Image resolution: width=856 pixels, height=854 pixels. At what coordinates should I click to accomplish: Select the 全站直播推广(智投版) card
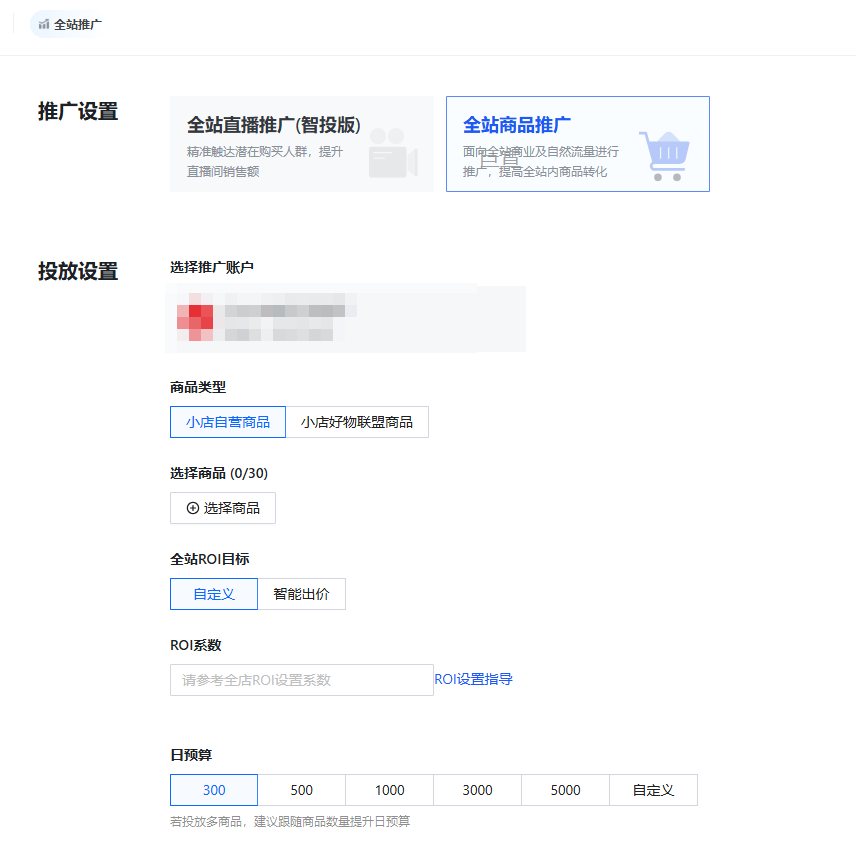(x=302, y=144)
